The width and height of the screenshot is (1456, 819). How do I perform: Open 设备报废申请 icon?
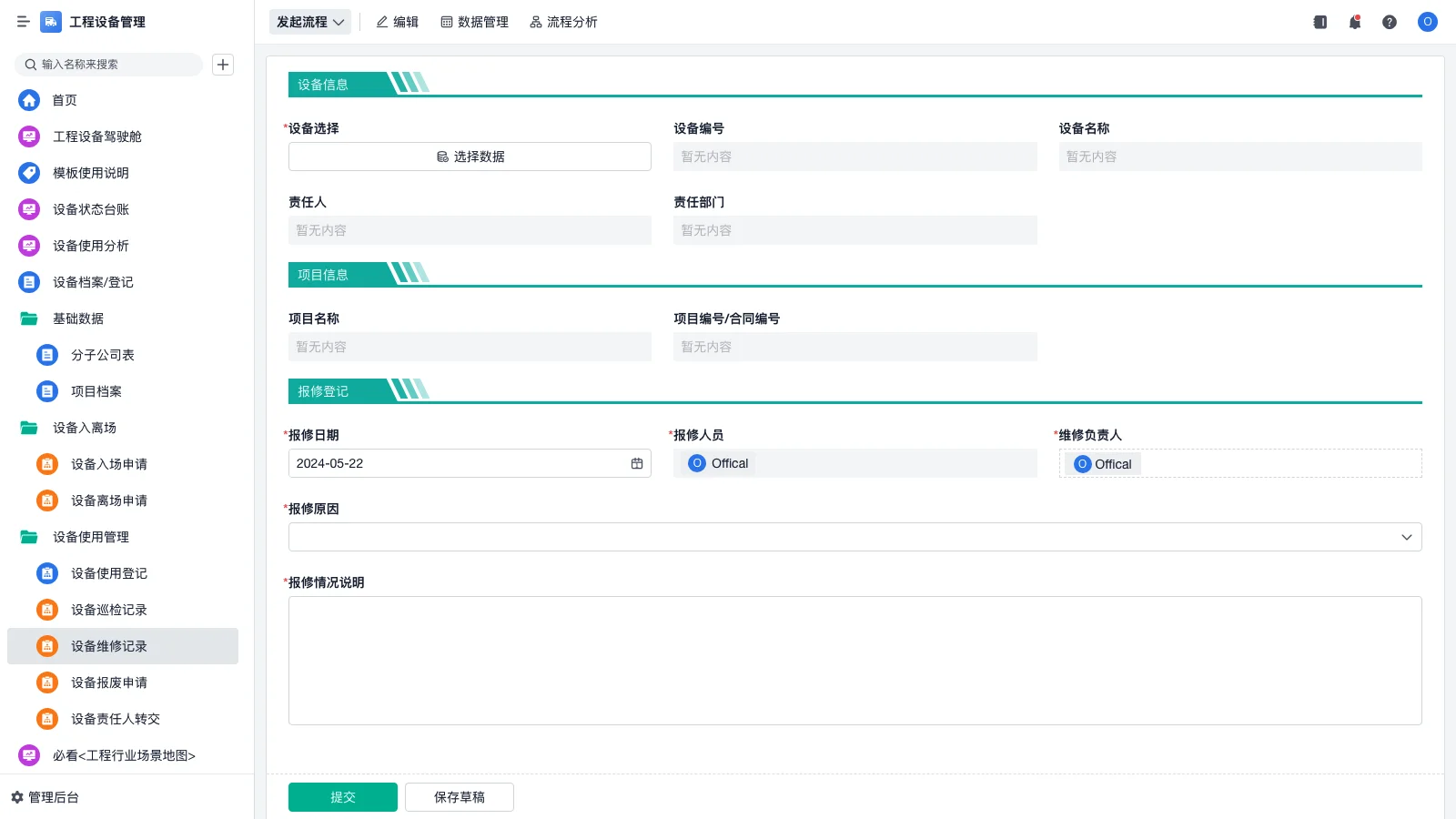pyautogui.click(x=47, y=682)
